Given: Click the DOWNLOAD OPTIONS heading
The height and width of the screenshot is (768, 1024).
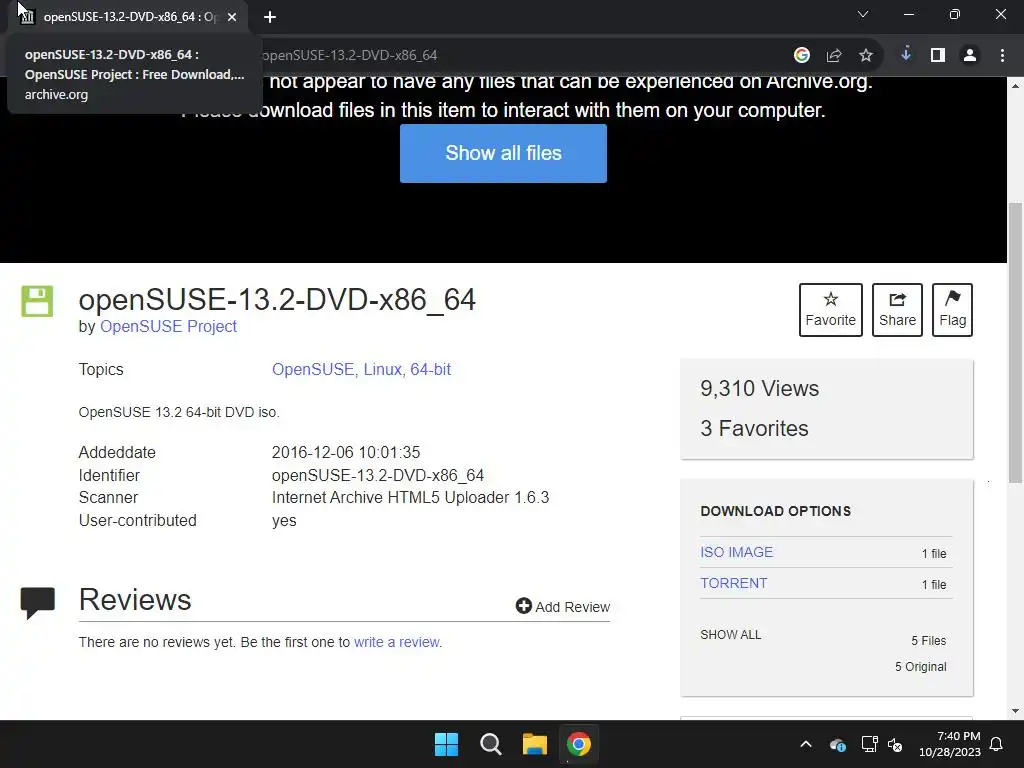Looking at the screenshot, I should click(775, 511).
